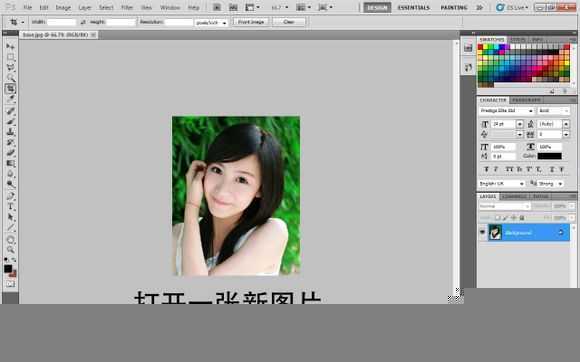Open font family dropdown

point(506,111)
